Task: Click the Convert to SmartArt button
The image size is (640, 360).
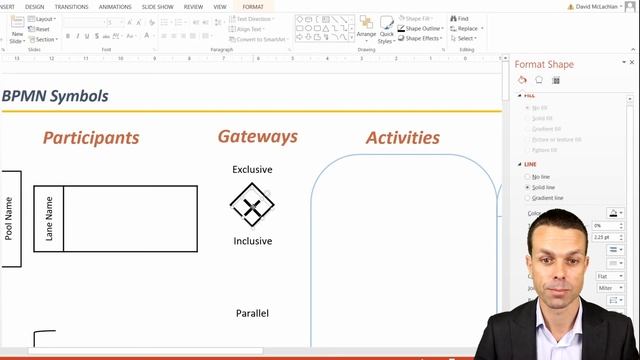Action: click(x=258, y=39)
